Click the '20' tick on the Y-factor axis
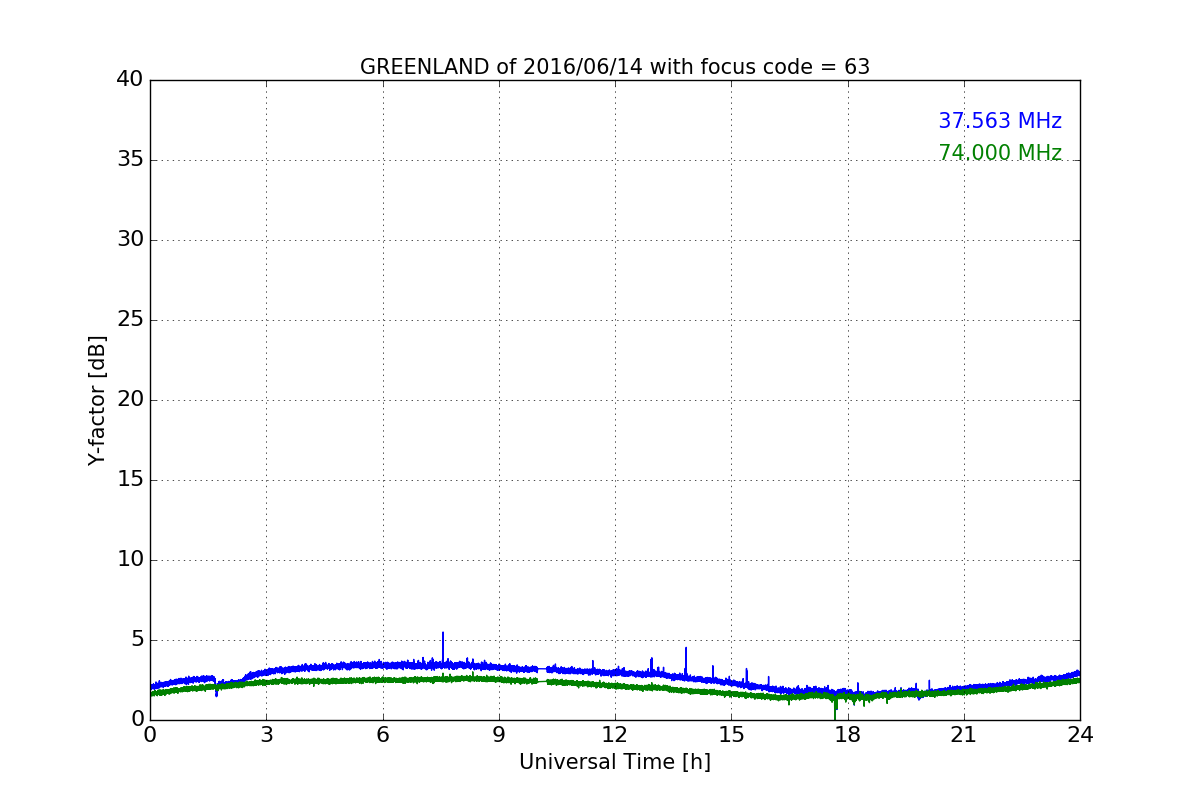Screen dimensions: 1200x800 [131, 399]
